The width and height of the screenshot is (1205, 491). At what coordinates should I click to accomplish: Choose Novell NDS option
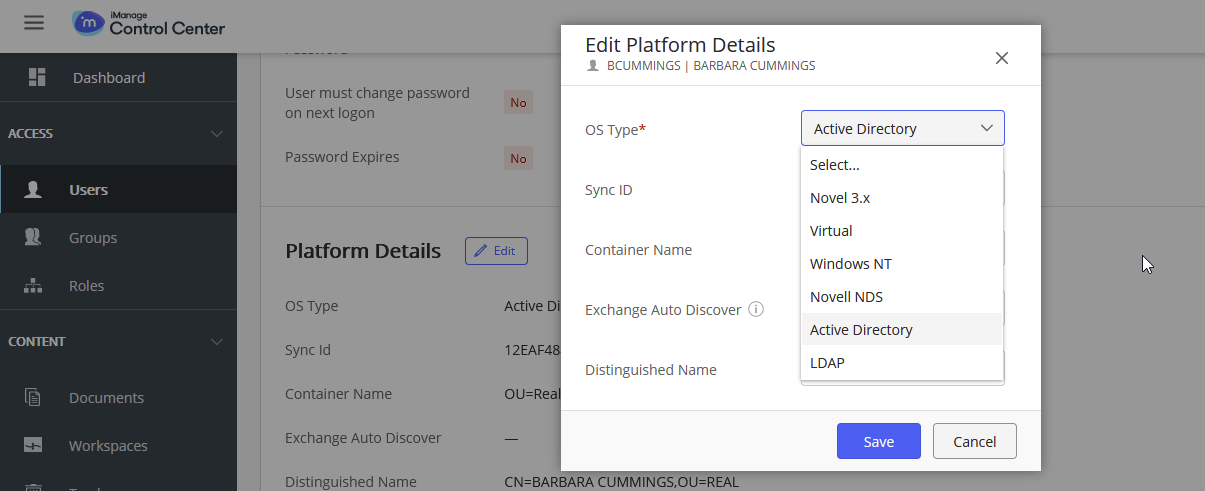pyautogui.click(x=846, y=297)
